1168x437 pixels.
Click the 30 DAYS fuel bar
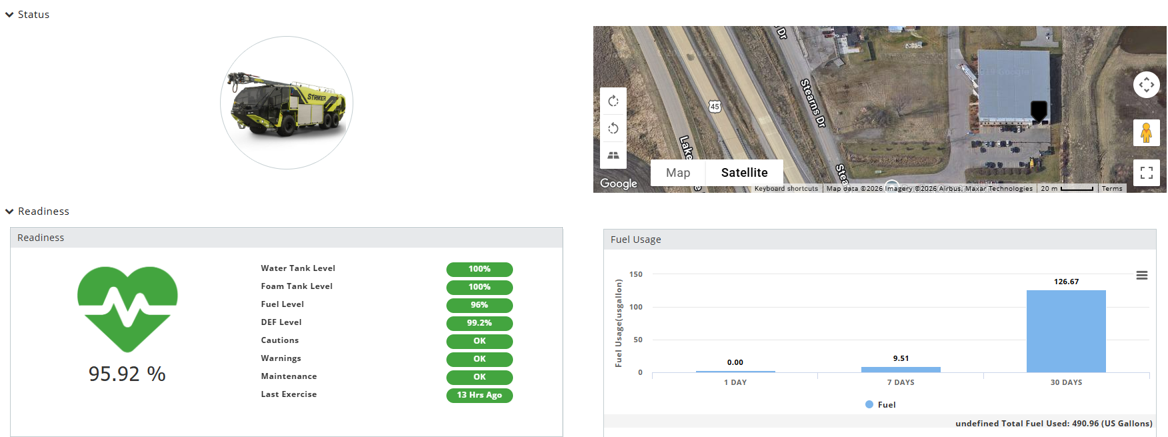coord(1066,331)
